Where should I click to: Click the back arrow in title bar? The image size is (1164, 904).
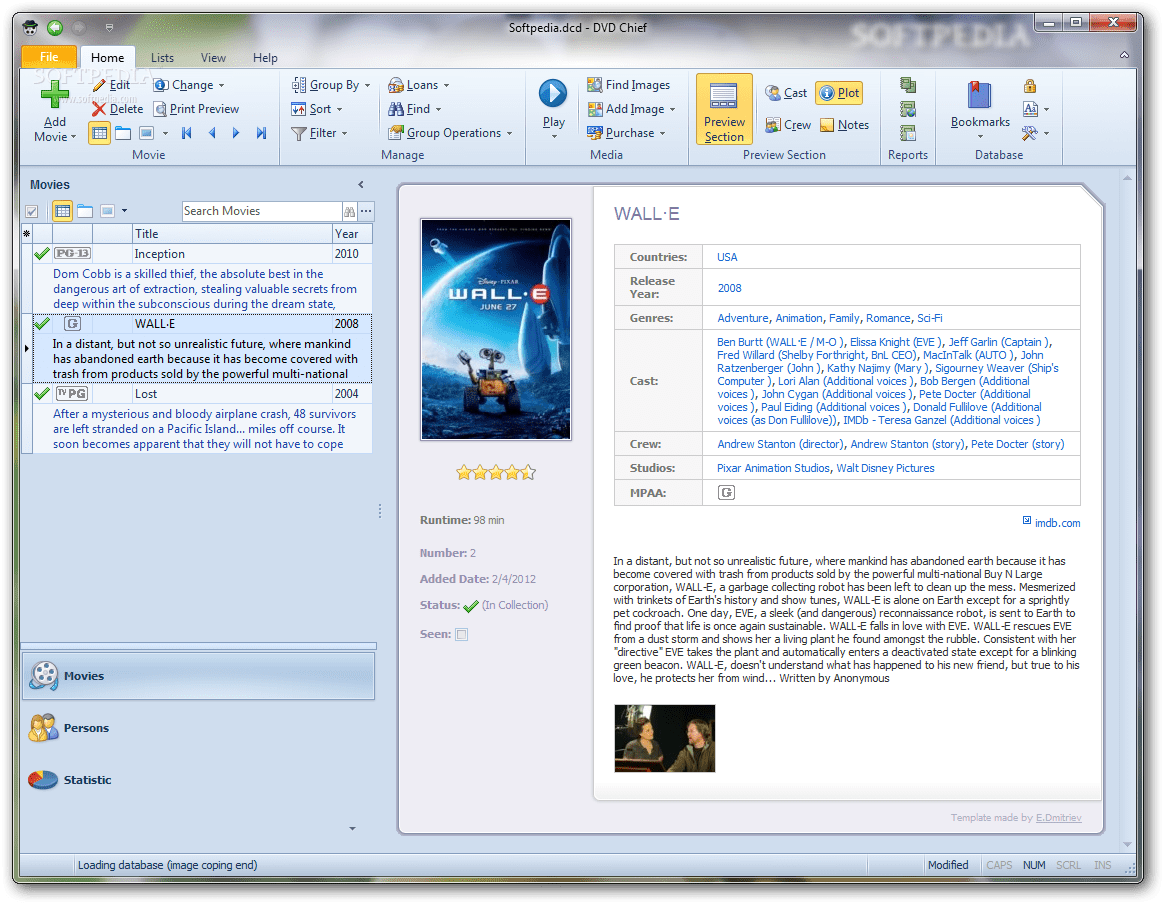pyautogui.click(x=55, y=27)
